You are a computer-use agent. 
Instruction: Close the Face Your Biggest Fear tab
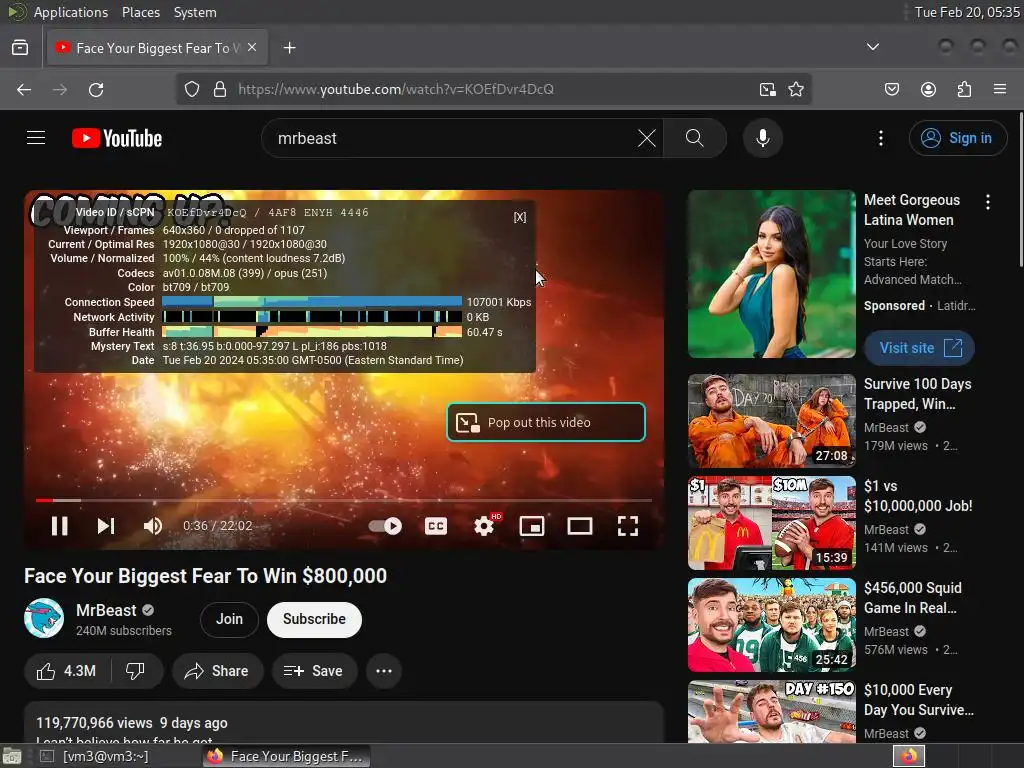coord(252,48)
